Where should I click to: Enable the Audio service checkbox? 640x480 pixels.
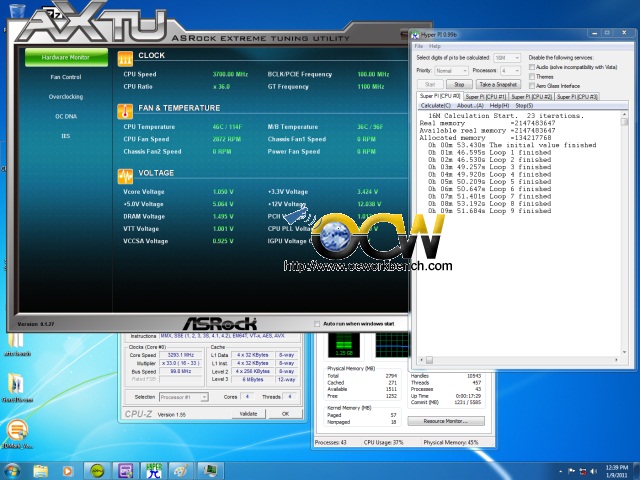tap(532, 67)
